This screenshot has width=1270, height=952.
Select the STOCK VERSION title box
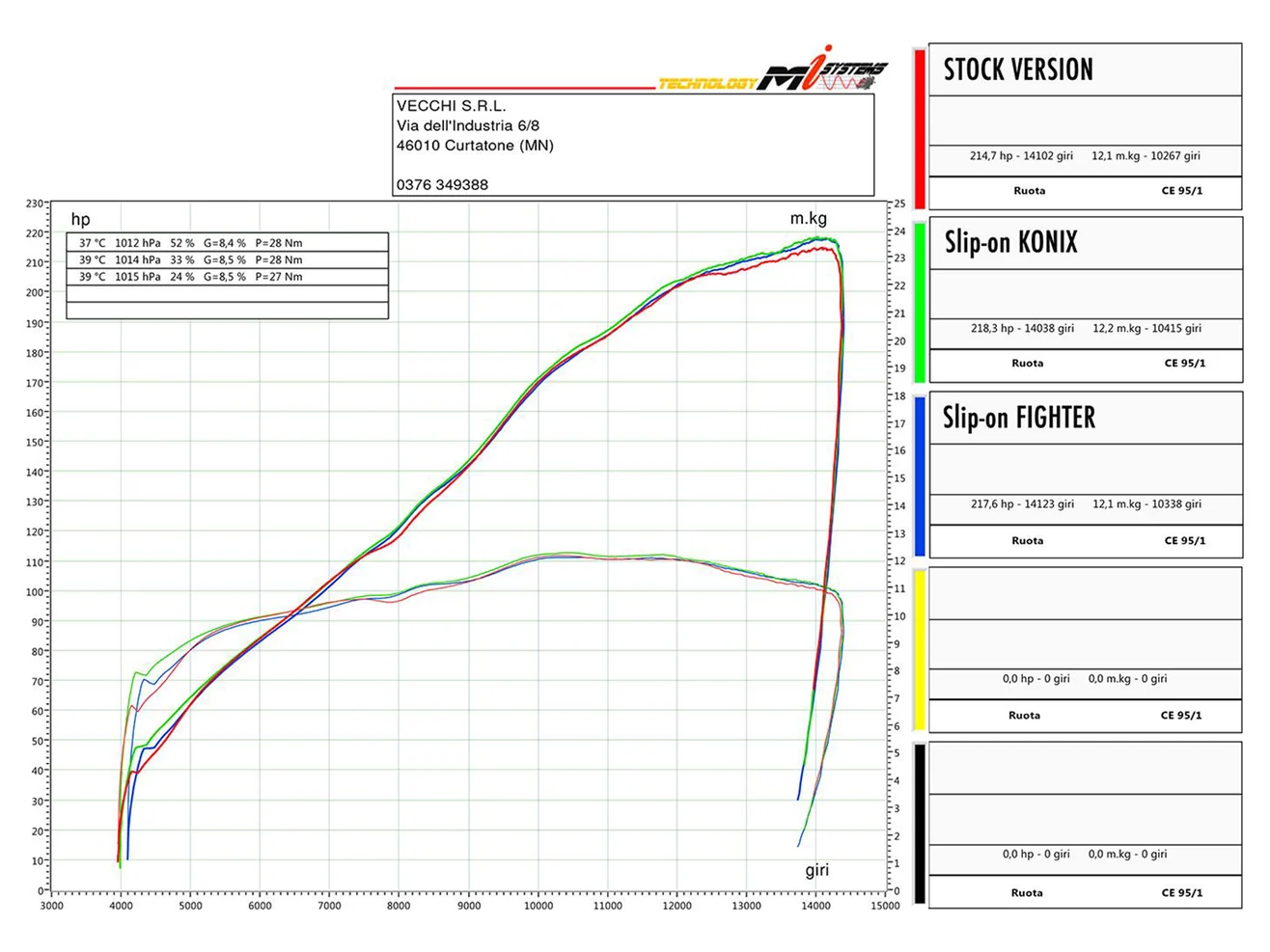coord(1085,69)
